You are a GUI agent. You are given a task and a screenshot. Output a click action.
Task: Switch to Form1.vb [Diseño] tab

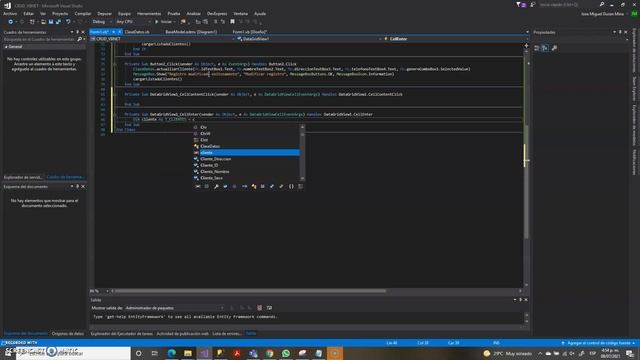coord(249,32)
